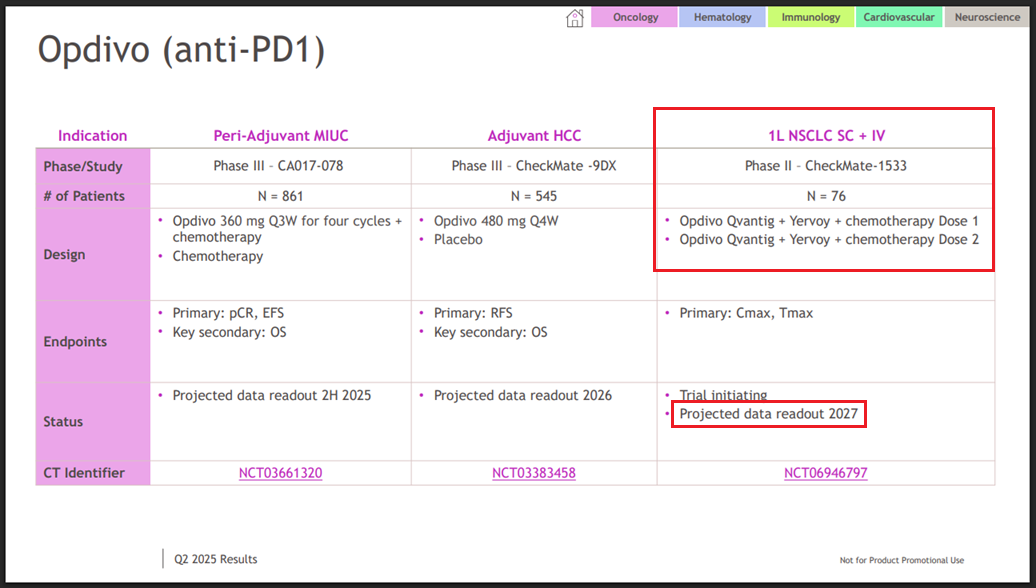Click the Q2 2025 Results footer text
The height and width of the screenshot is (588, 1036).
[215, 559]
